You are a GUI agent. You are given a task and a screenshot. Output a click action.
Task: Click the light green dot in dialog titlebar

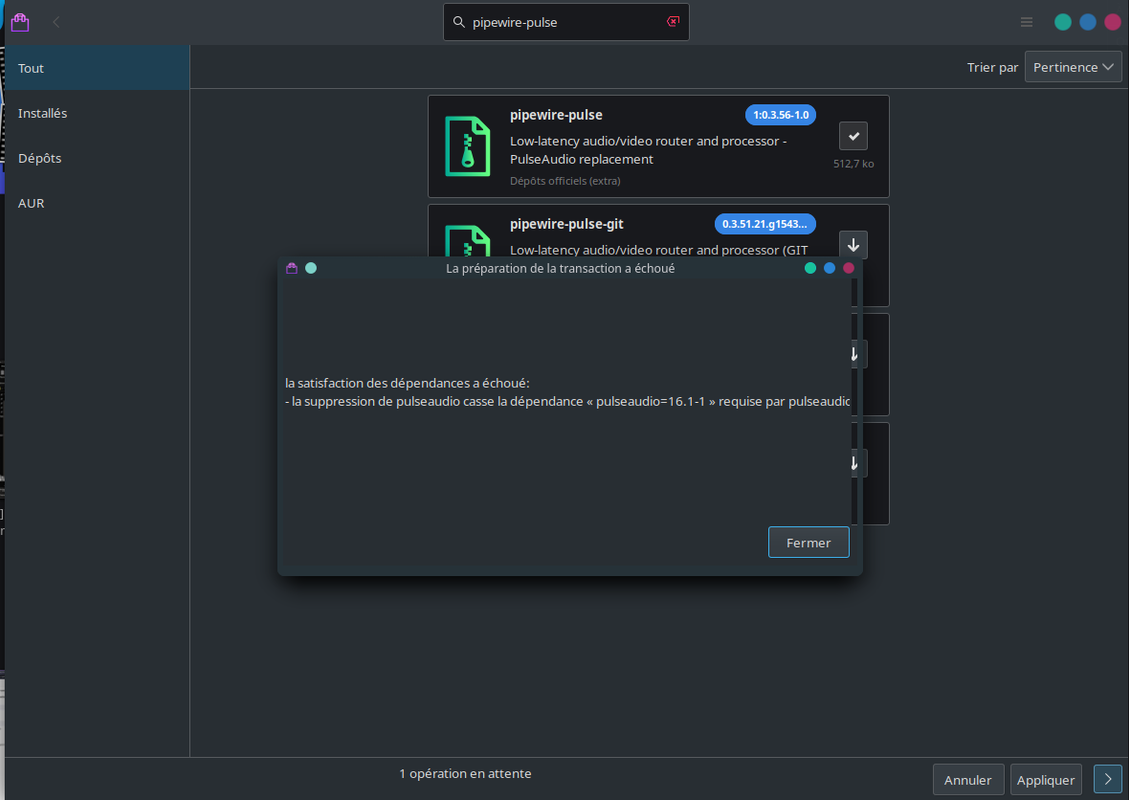click(311, 268)
